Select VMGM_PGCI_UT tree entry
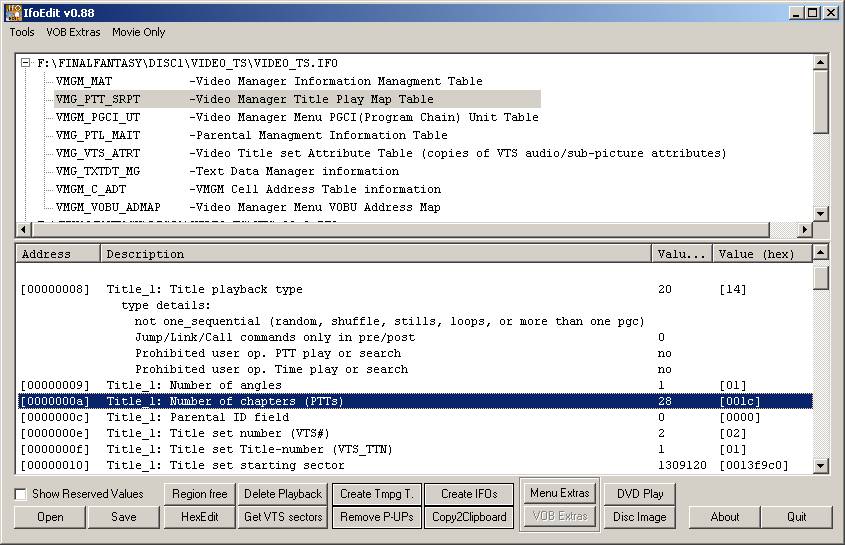The image size is (845, 545). click(98, 117)
